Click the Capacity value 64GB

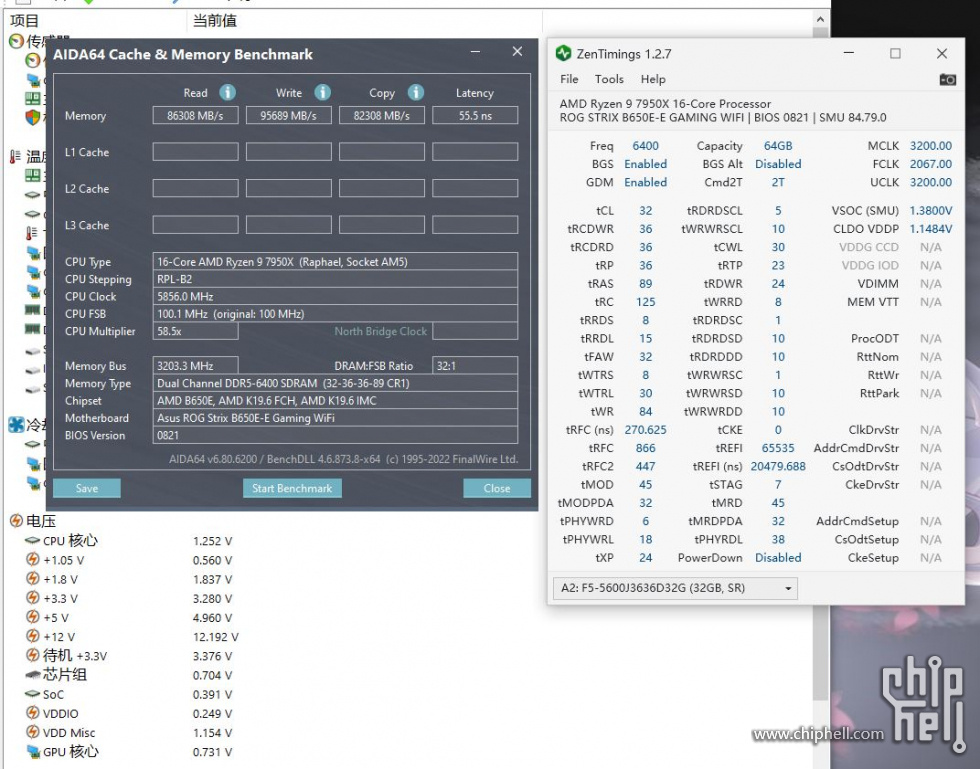778,146
